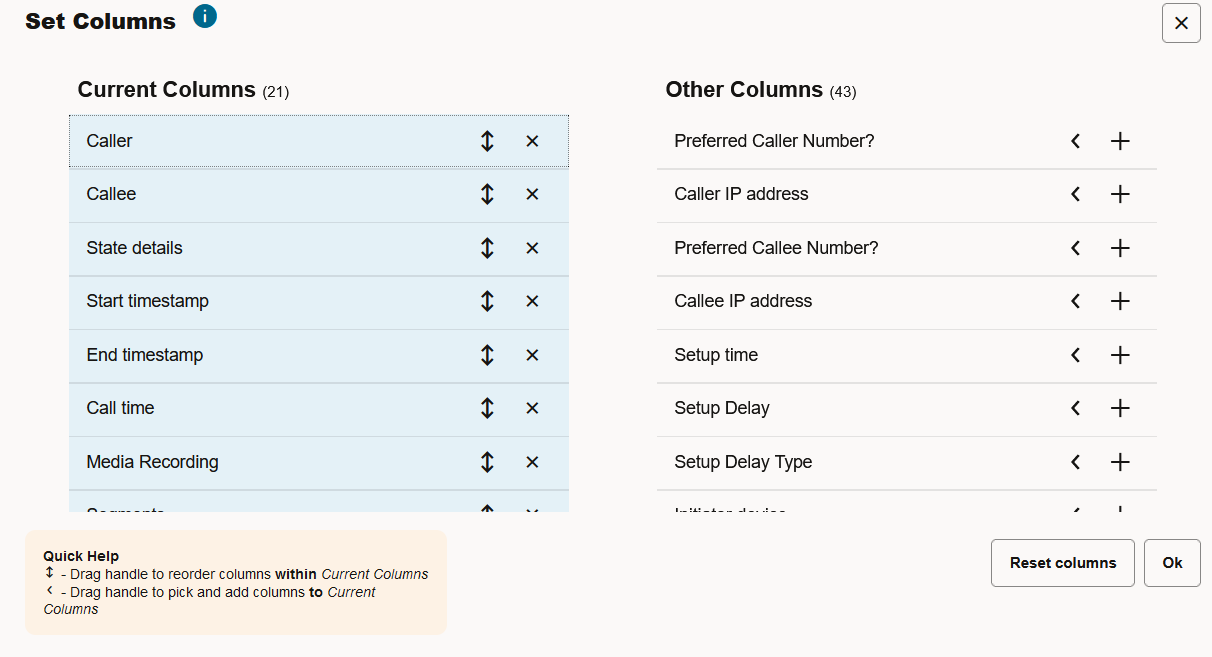Select the Start timestamp row text
Screen dimensions: 1212x657
(148, 301)
